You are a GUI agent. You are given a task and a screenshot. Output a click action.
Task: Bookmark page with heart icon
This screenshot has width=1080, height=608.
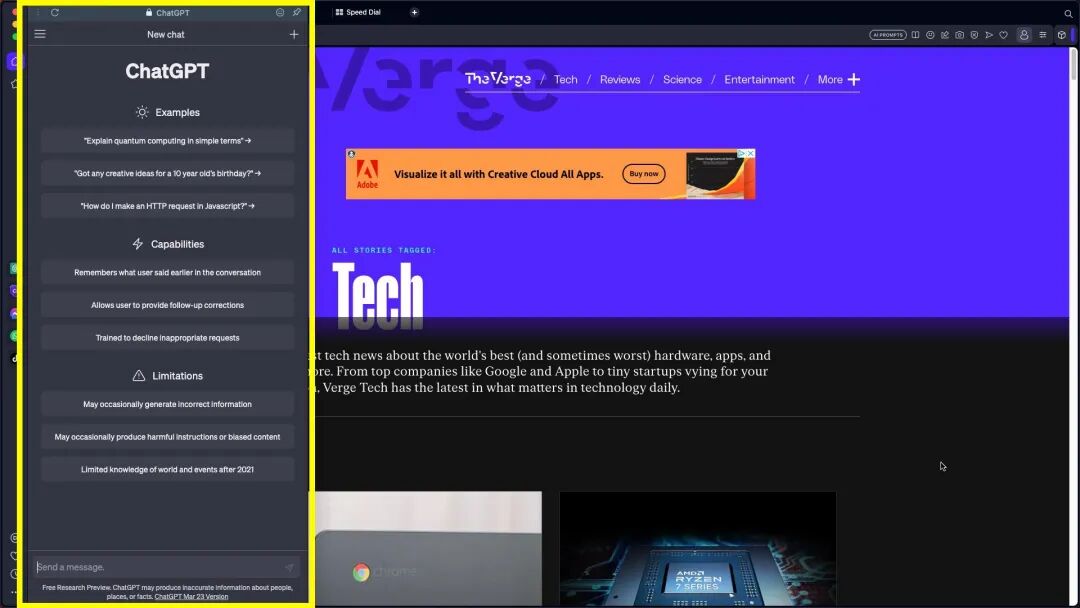click(1004, 34)
